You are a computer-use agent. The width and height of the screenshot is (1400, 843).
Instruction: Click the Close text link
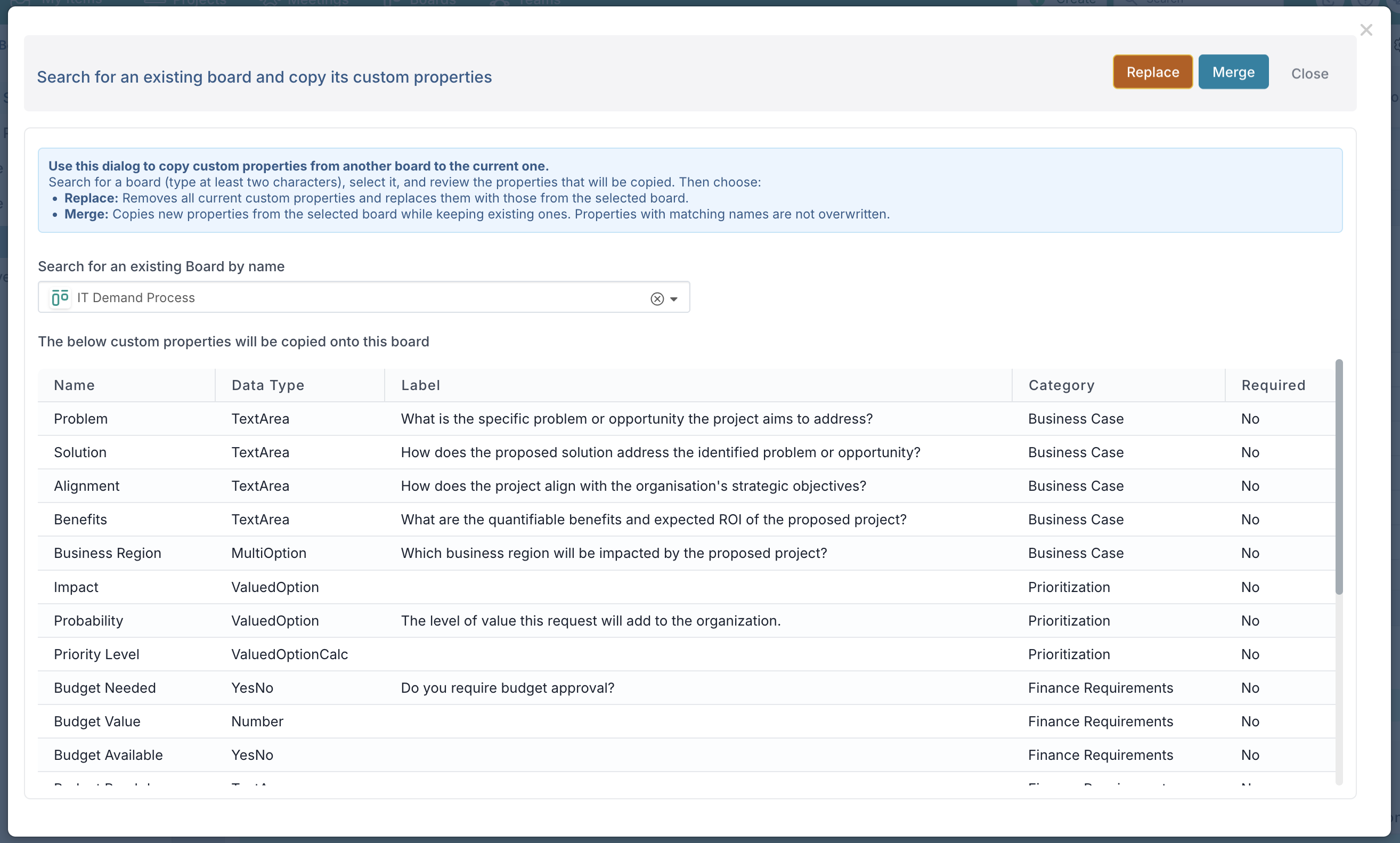click(1308, 74)
